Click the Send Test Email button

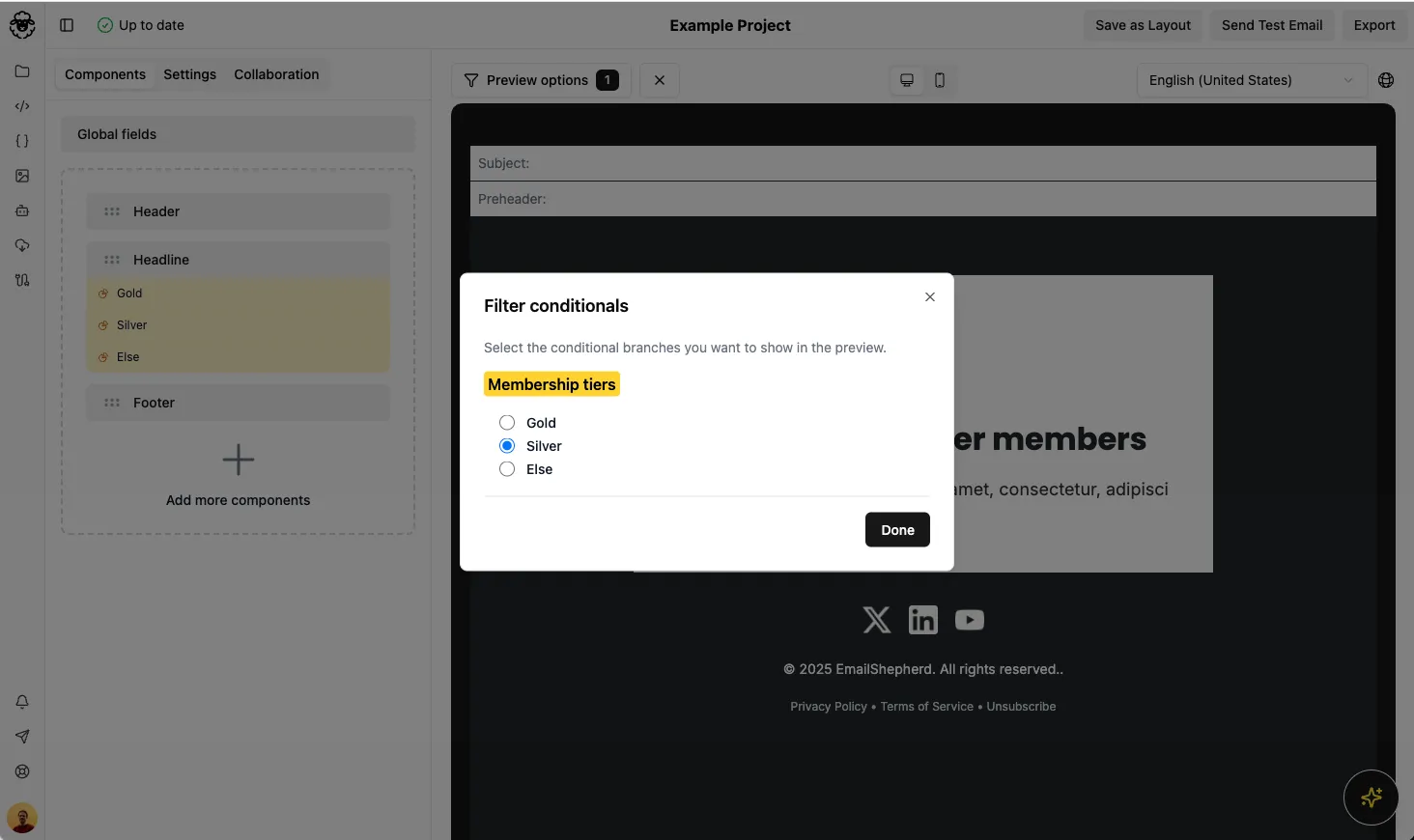tap(1271, 25)
